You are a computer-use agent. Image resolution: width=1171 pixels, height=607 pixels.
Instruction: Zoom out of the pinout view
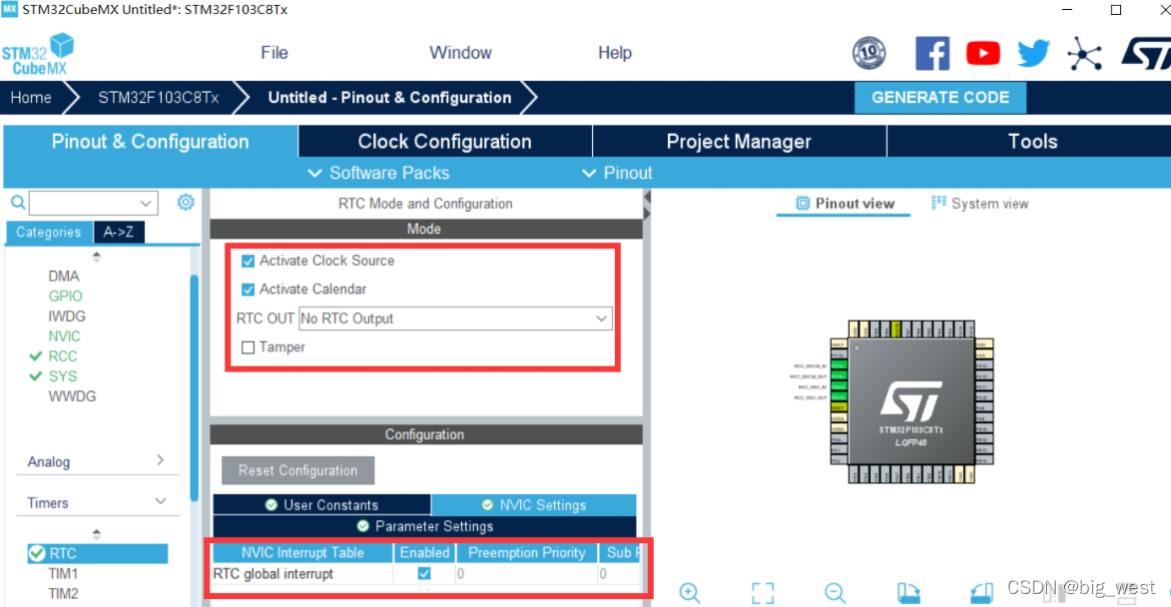835,593
